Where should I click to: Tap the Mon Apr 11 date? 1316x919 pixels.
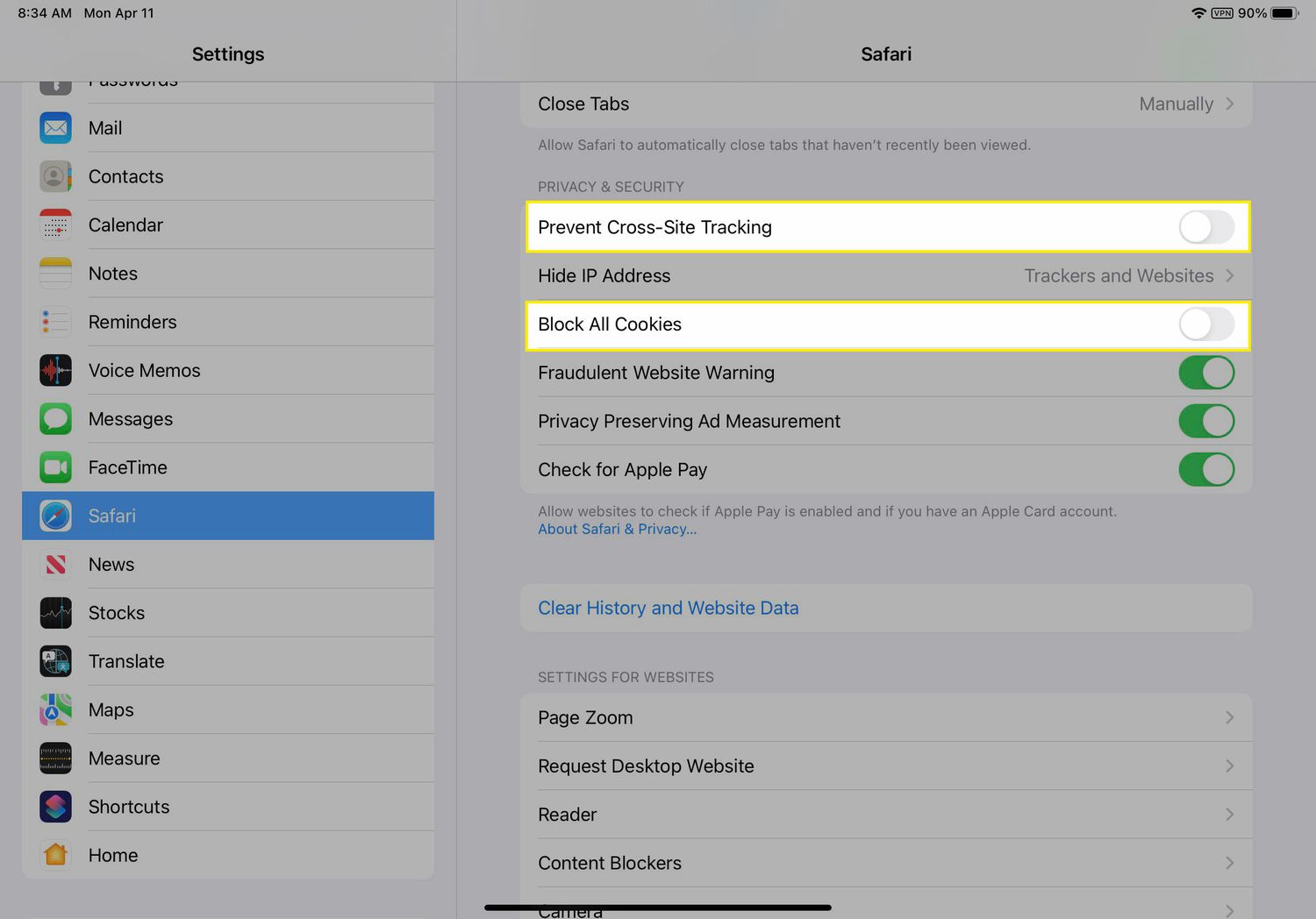point(118,13)
